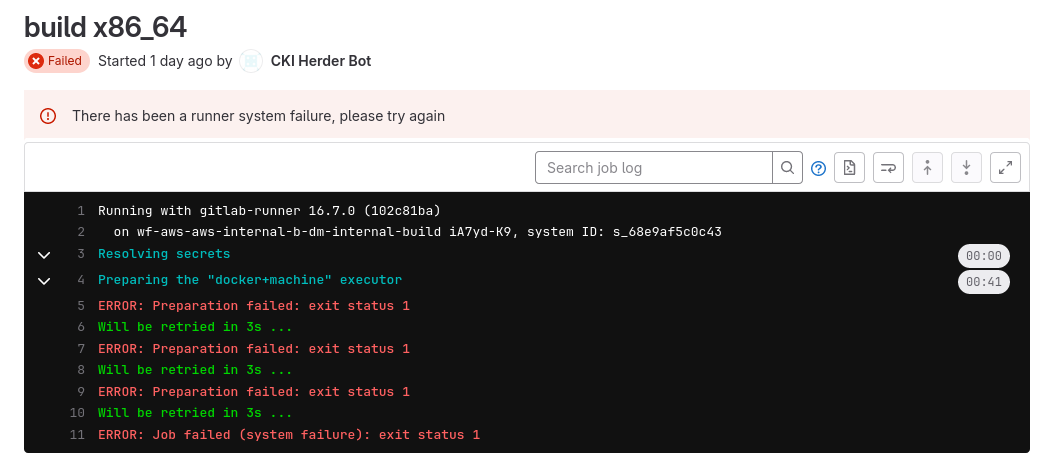1054x453 pixels.
Task: Collapse the Preparing docker+machine executor section
Action: tap(44, 281)
